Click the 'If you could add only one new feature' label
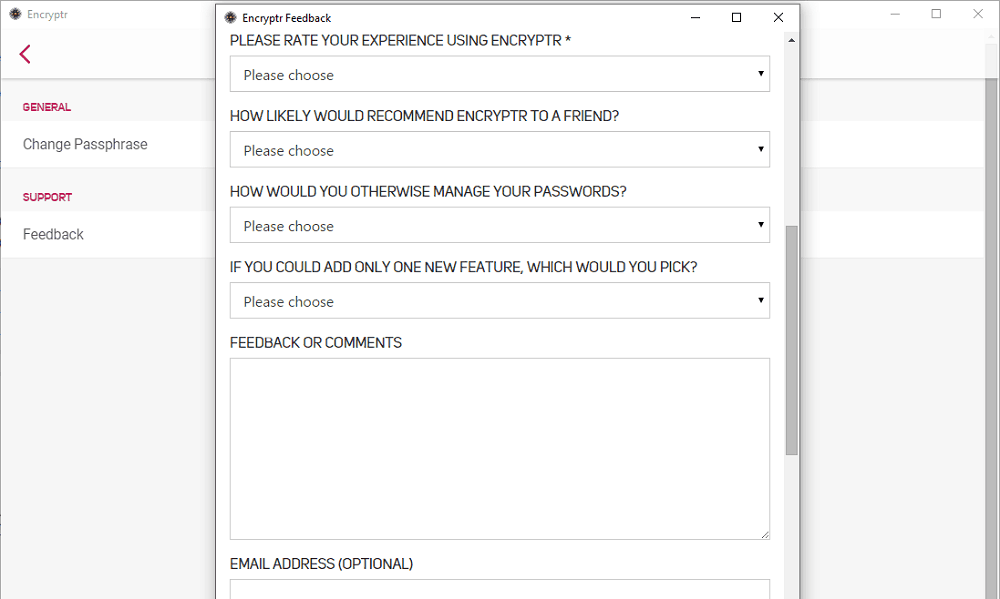 point(464,267)
